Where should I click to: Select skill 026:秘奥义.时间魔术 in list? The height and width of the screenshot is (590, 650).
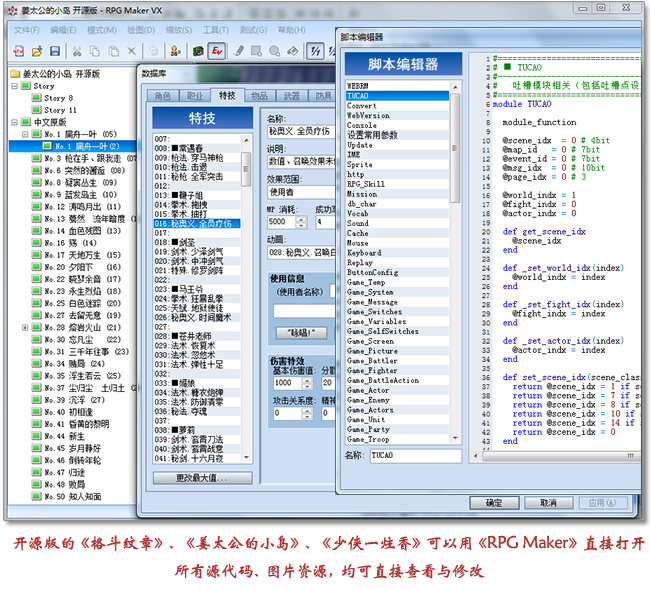pyautogui.click(x=197, y=318)
